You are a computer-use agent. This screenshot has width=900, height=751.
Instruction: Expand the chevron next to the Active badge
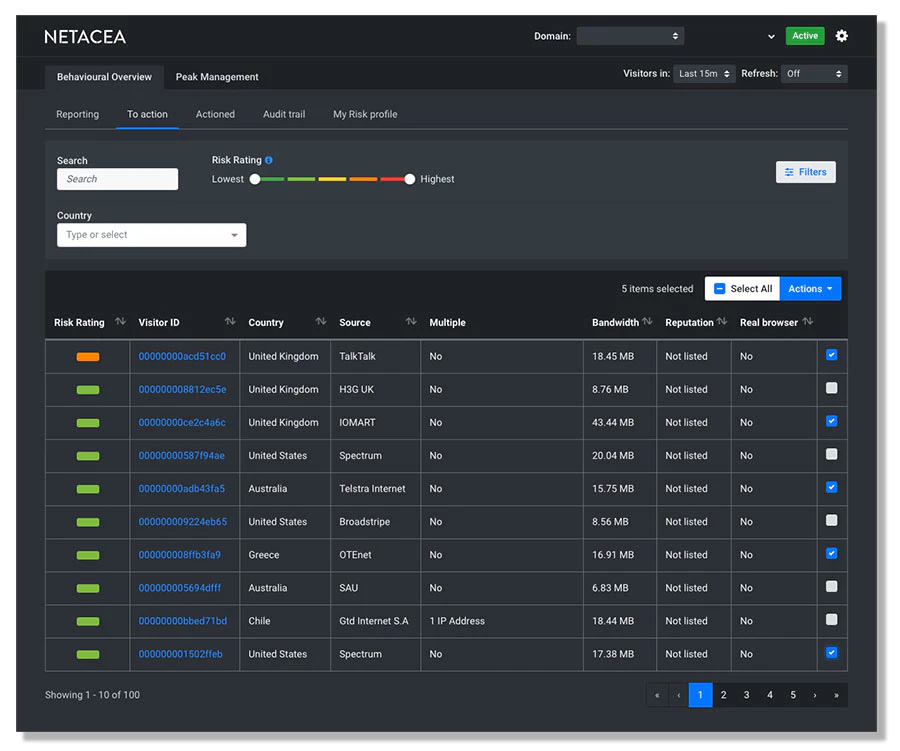point(768,36)
